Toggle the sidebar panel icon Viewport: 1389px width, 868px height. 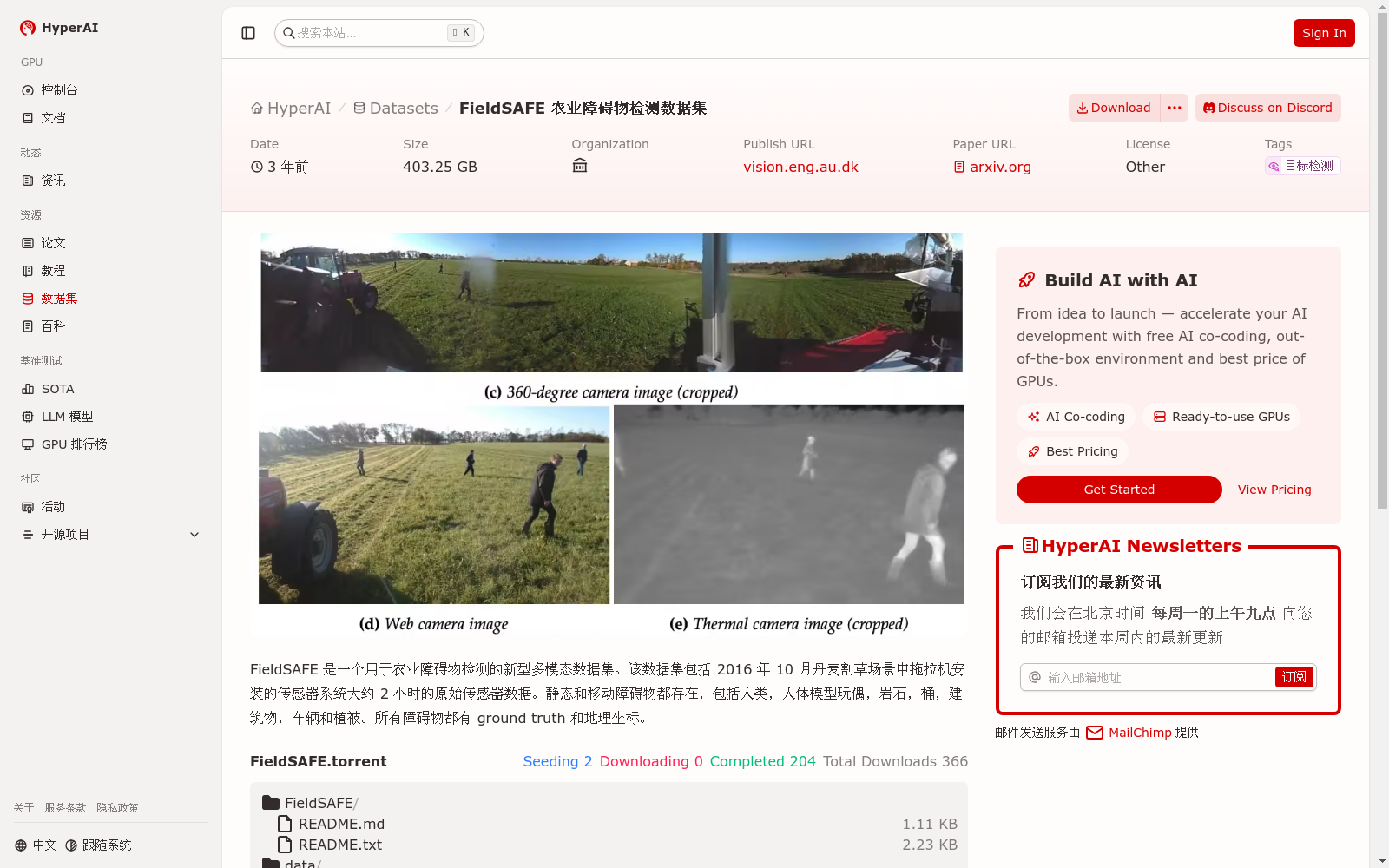[248, 33]
